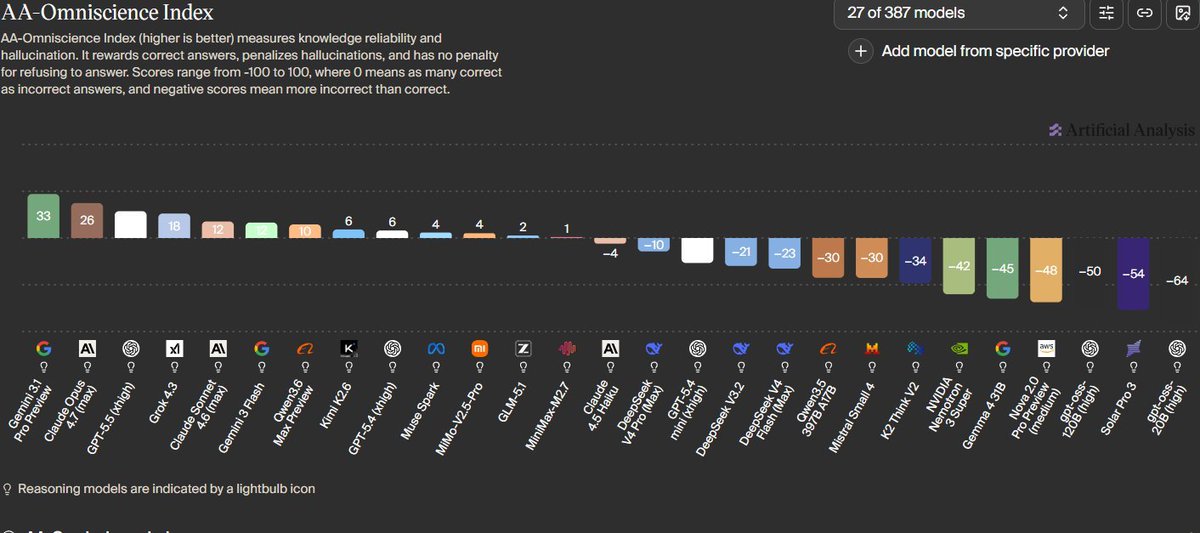This screenshot has width=1200, height=533.
Task: Click the Xiaomi logo above MiMo-V2.5-Pro
Action: coord(480,349)
